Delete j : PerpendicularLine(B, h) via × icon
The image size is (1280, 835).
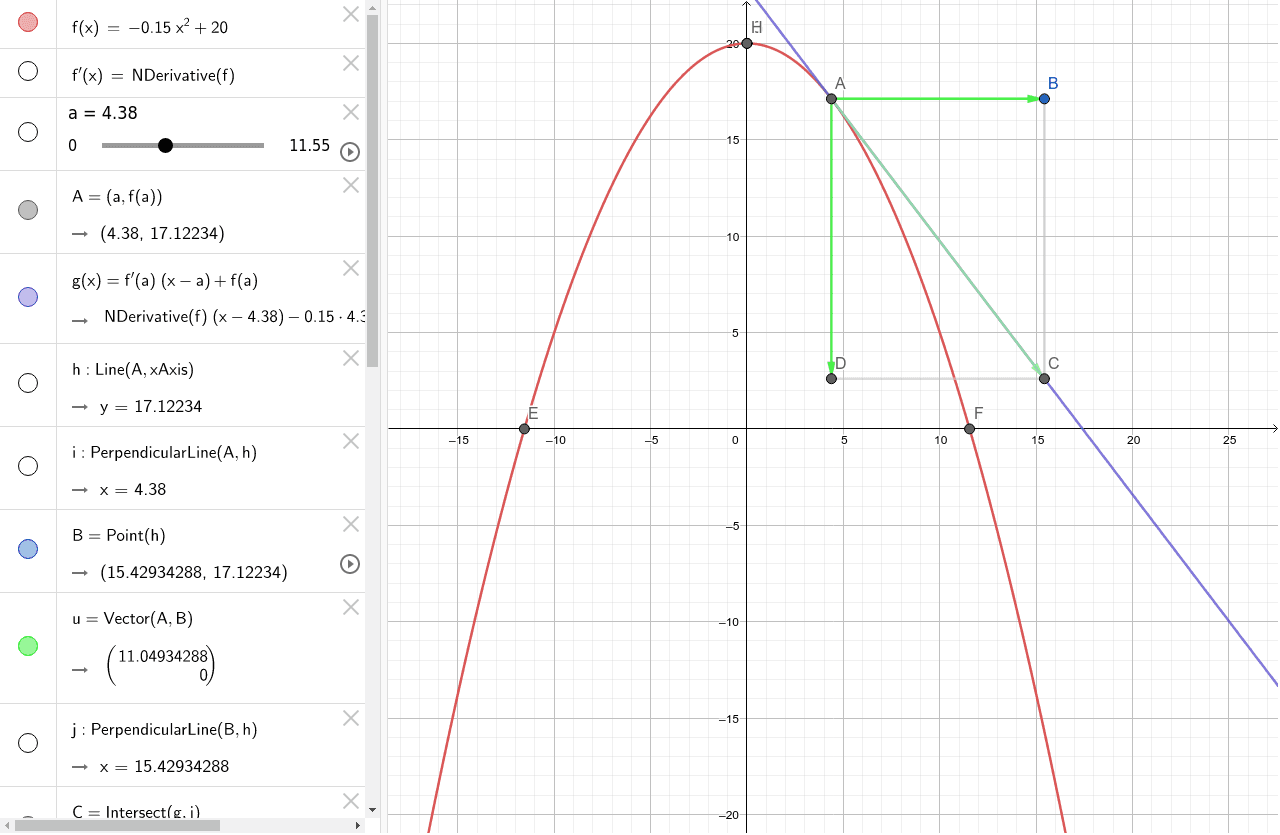350,718
